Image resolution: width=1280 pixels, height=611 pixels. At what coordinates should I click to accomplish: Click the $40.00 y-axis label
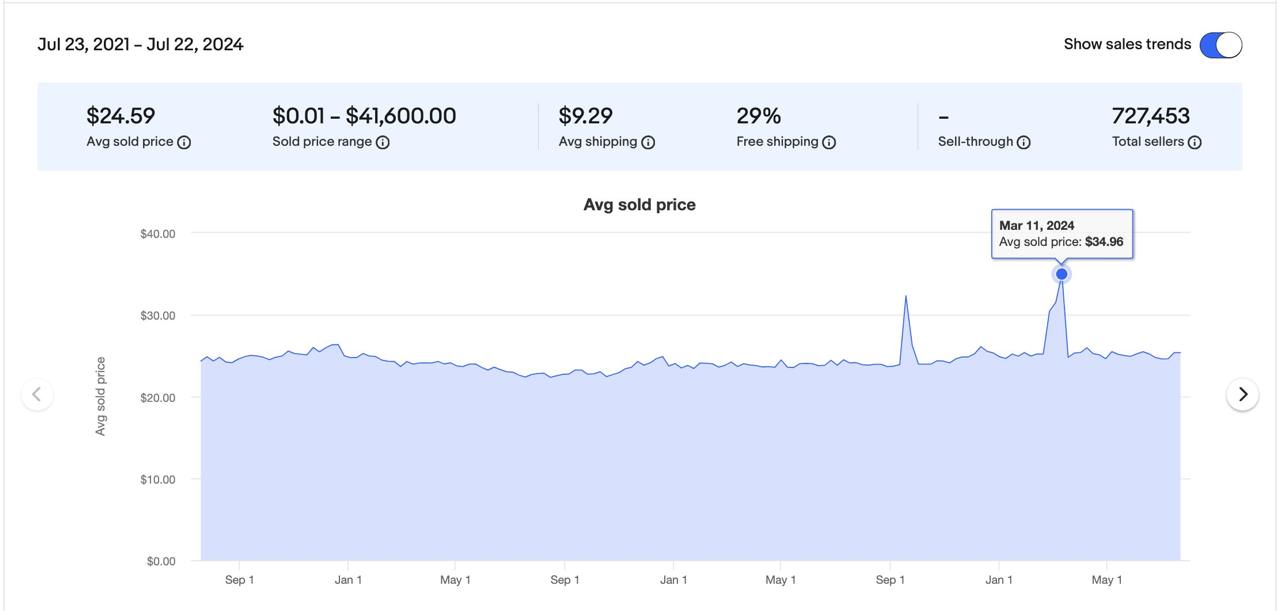[158, 234]
